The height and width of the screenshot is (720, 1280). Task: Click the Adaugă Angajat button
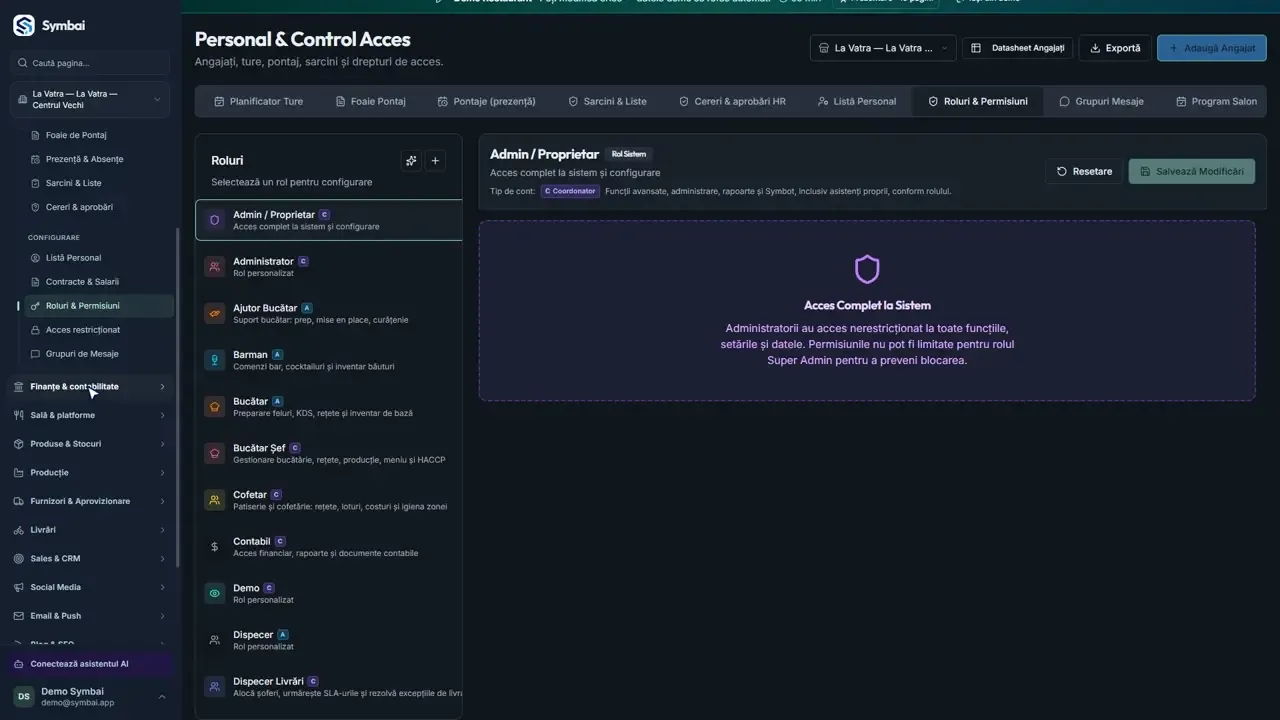tap(1212, 48)
